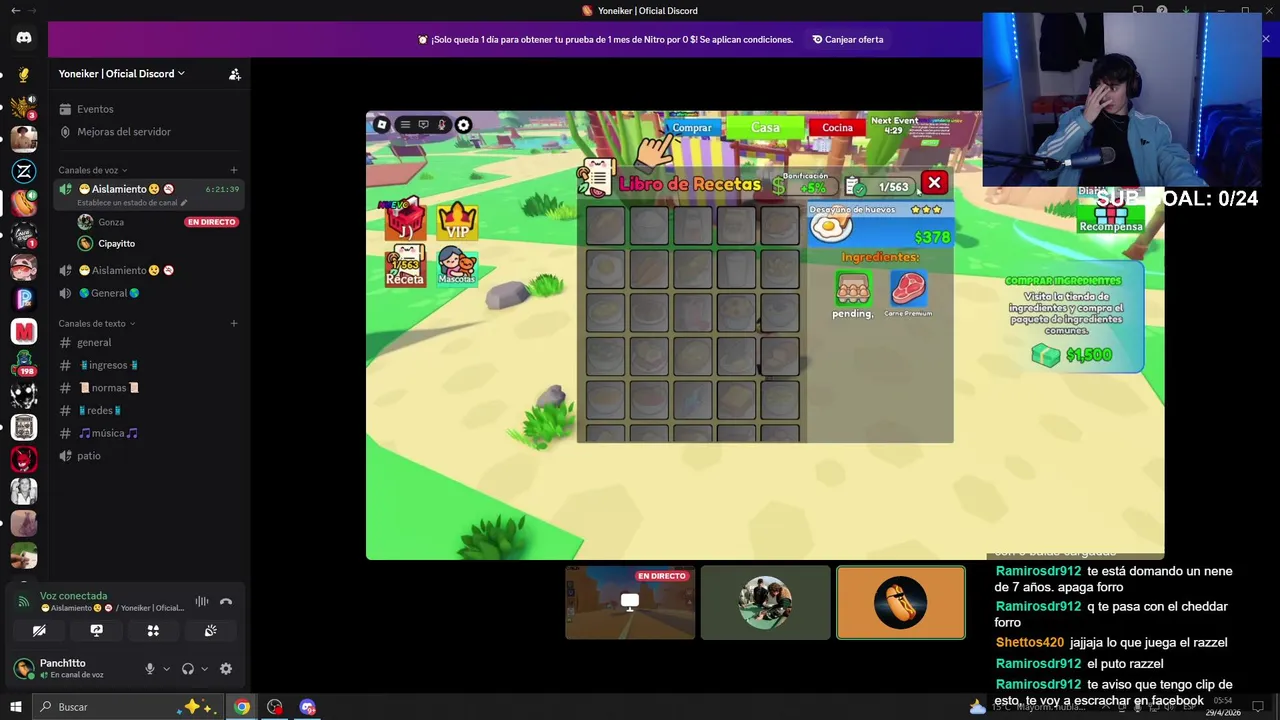Screen dimensions: 1280x720
Task: Open the VIP crown icon
Action: (x=457, y=221)
